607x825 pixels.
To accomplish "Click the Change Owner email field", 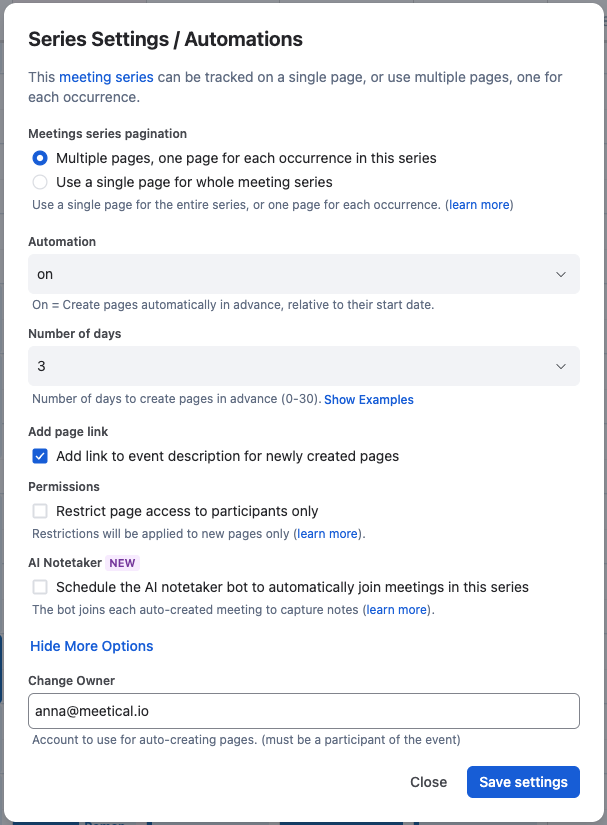I will 304,711.
